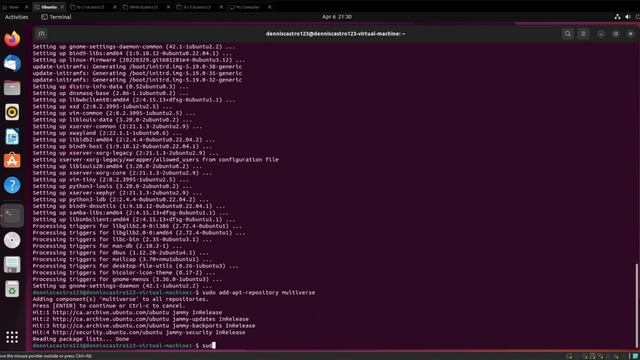This screenshot has width=640, height=360.
Task: Click the Hit:3 jammy-backports InRelease line
Action: [x=144, y=326]
